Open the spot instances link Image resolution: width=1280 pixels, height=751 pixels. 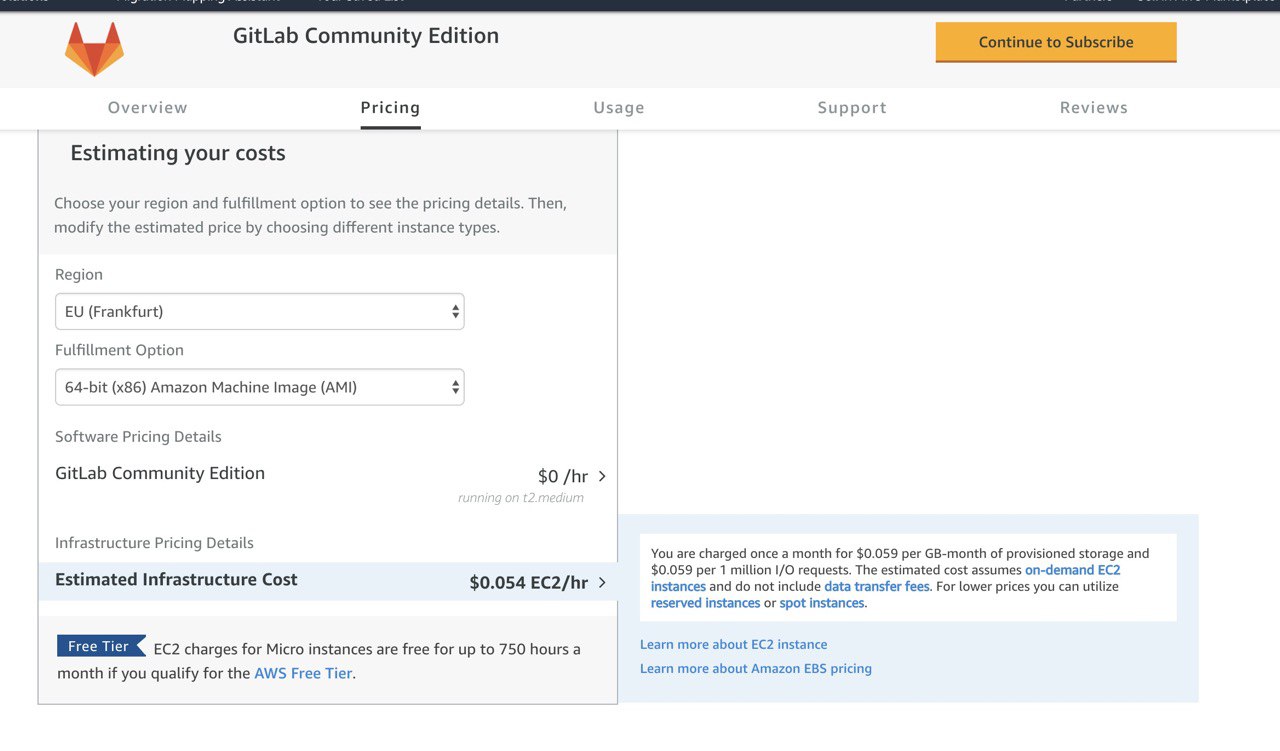[822, 603]
